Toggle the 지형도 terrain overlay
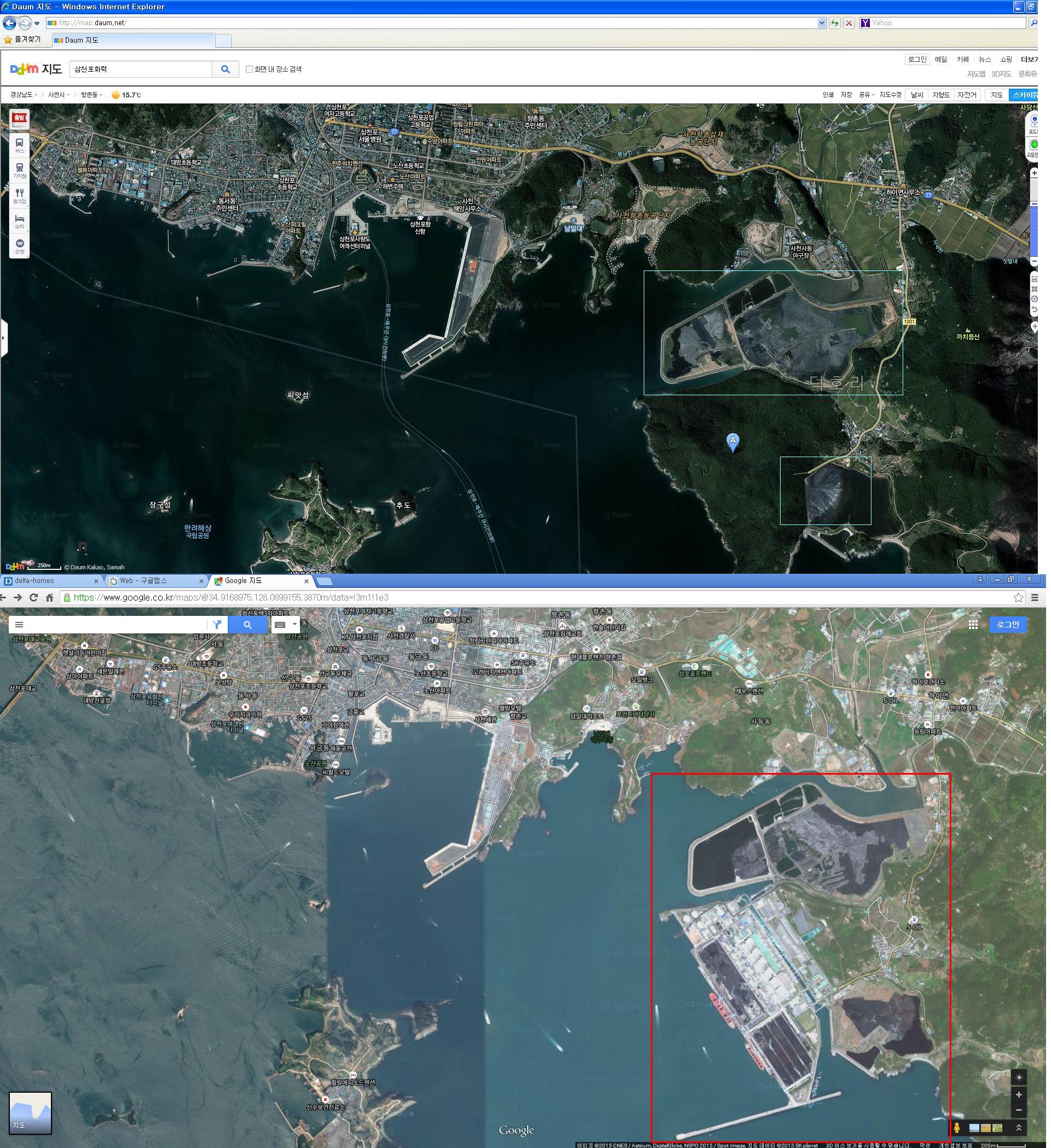Screen dimensions: 1051x1148 coord(940,95)
